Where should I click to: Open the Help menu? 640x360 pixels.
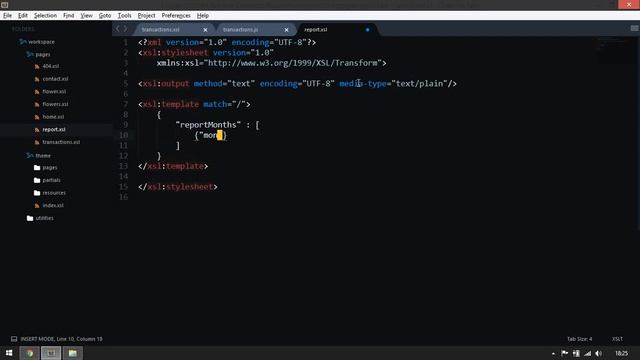pos(203,16)
